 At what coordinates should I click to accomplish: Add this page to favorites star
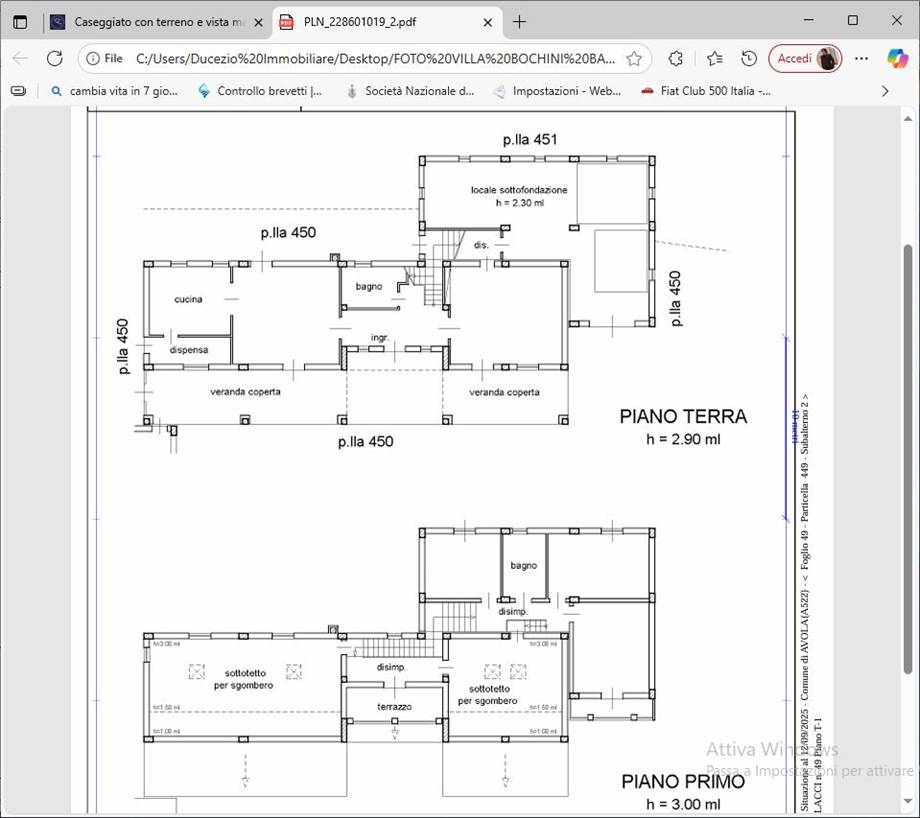pos(633,58)
